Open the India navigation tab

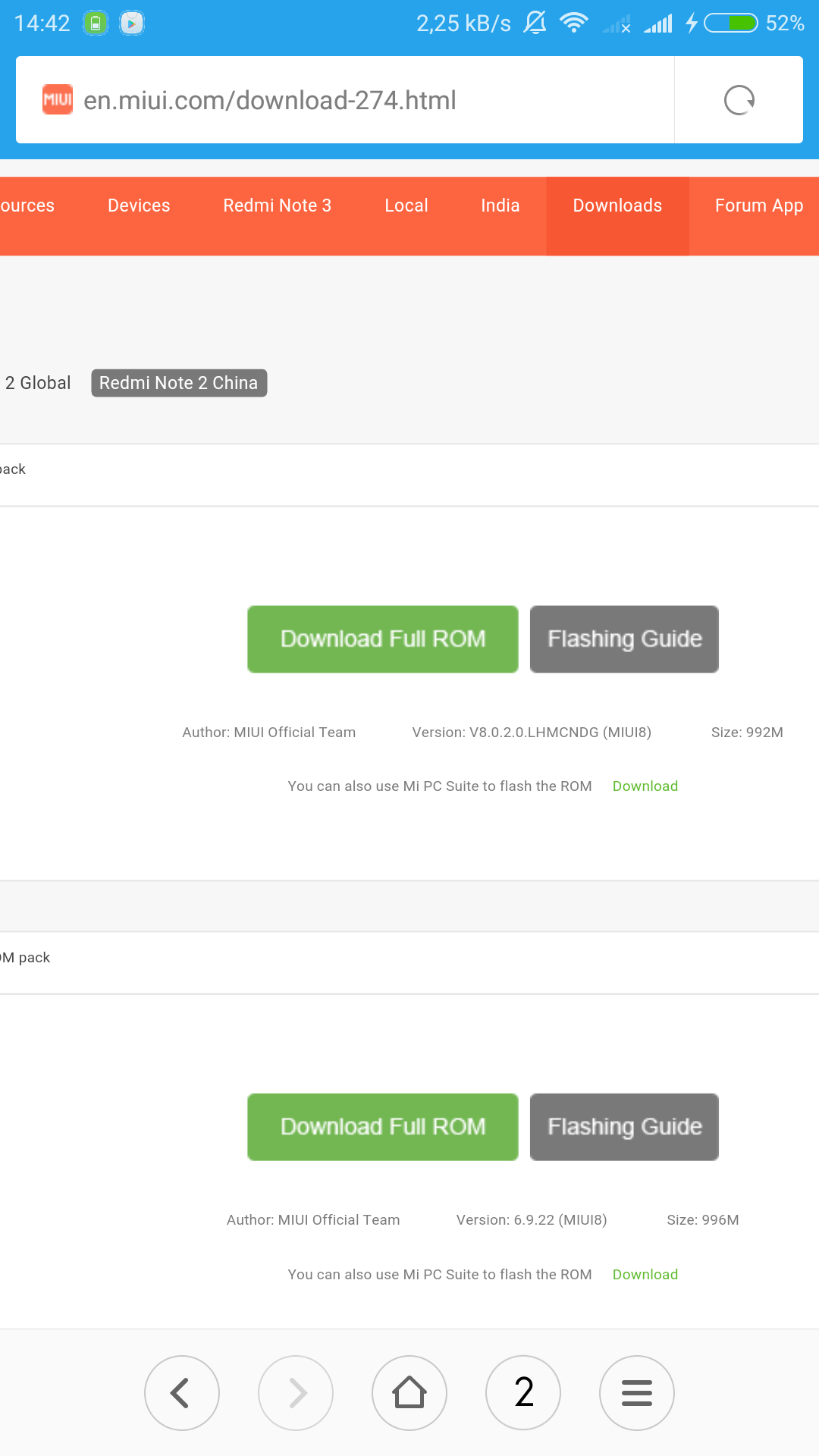point(500,206)
